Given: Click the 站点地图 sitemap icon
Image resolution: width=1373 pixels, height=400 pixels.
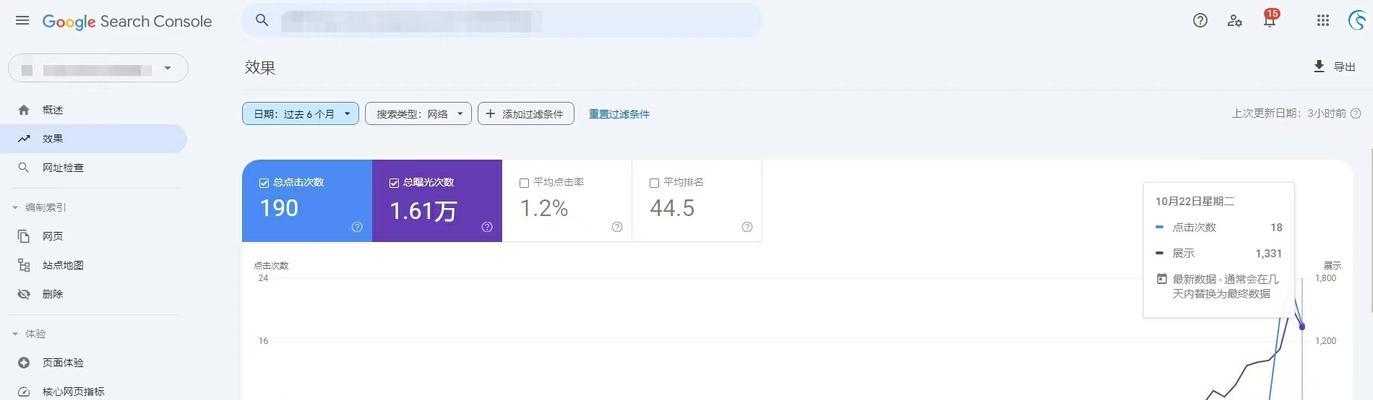Looking at the screenshot, I should (24, 266).
